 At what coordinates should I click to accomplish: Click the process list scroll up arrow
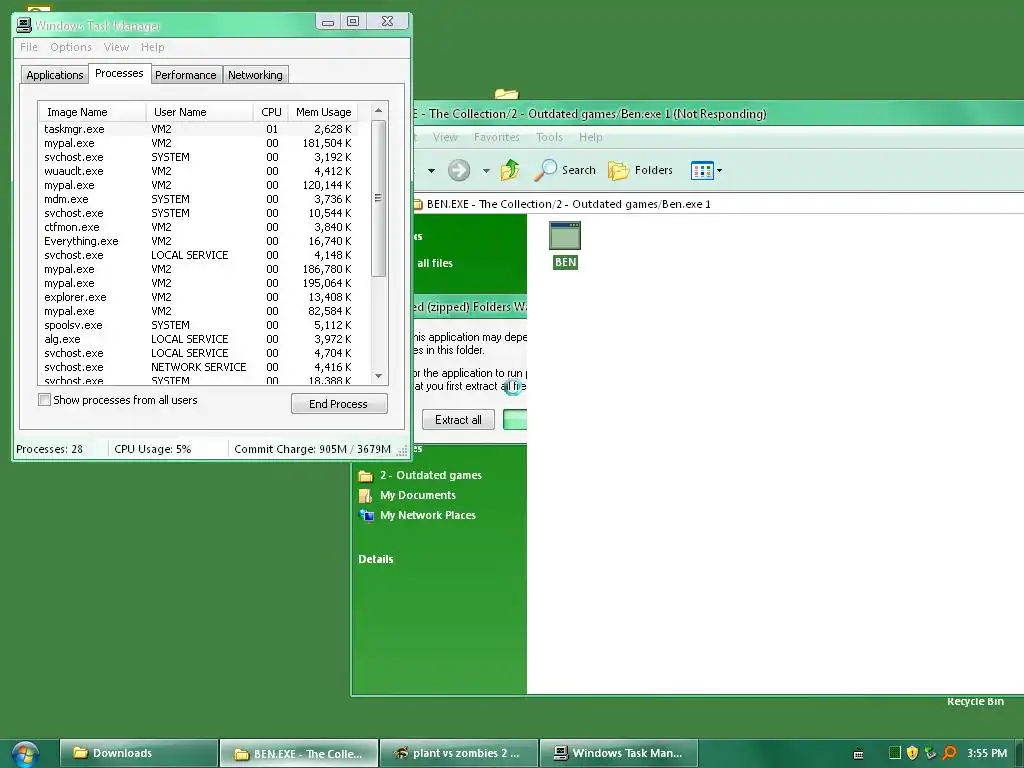point(378,111)
